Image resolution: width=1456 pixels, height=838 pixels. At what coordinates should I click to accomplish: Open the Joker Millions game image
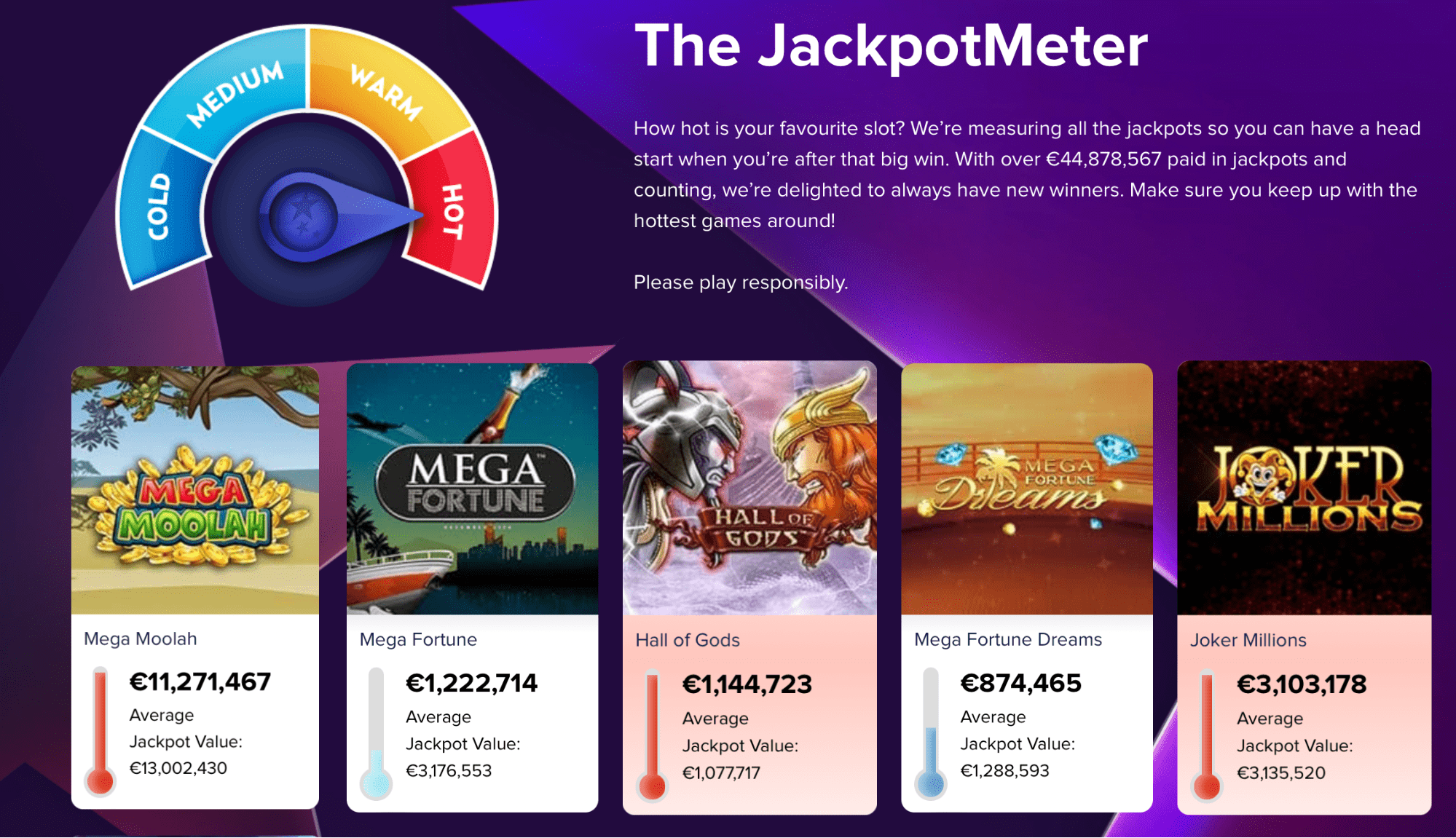click(1305, 488)
